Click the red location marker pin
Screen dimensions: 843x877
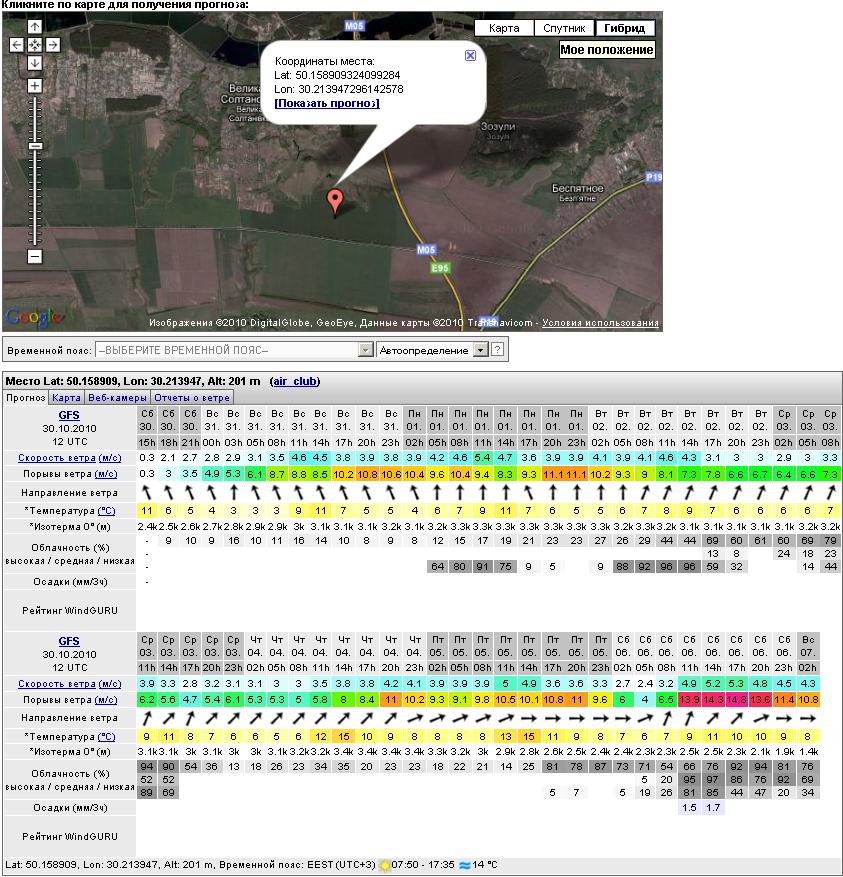(335, 201)
